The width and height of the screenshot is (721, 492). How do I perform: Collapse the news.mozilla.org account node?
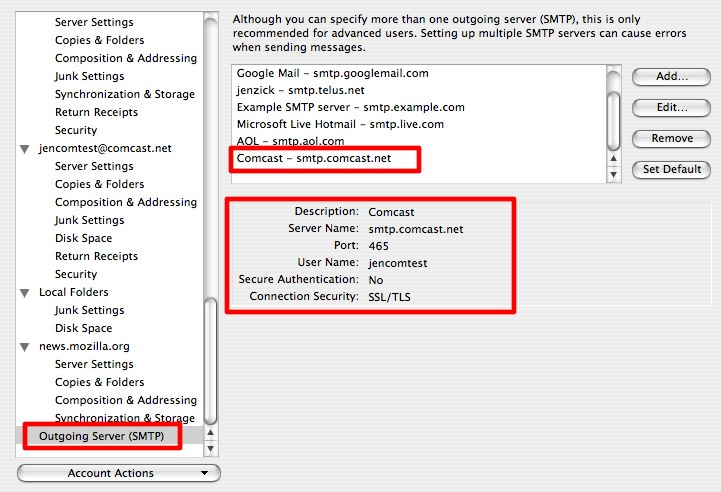pos(25,347)
